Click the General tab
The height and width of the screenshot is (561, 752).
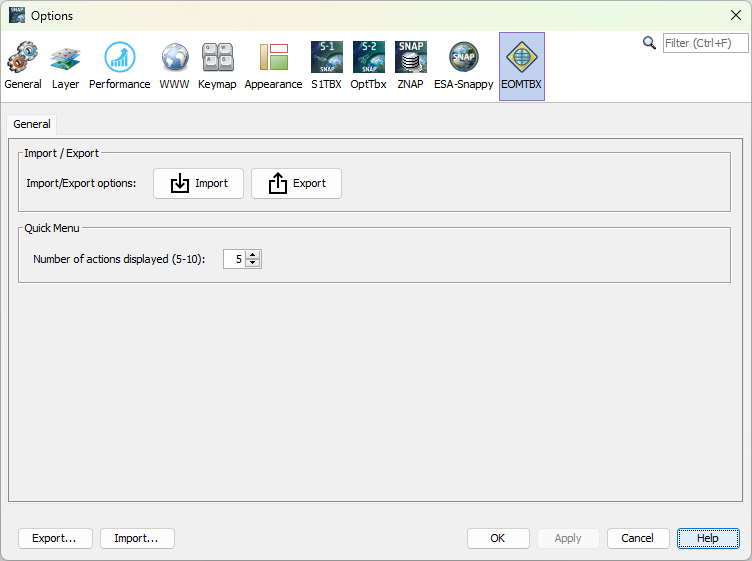click(x=32, y=124)
